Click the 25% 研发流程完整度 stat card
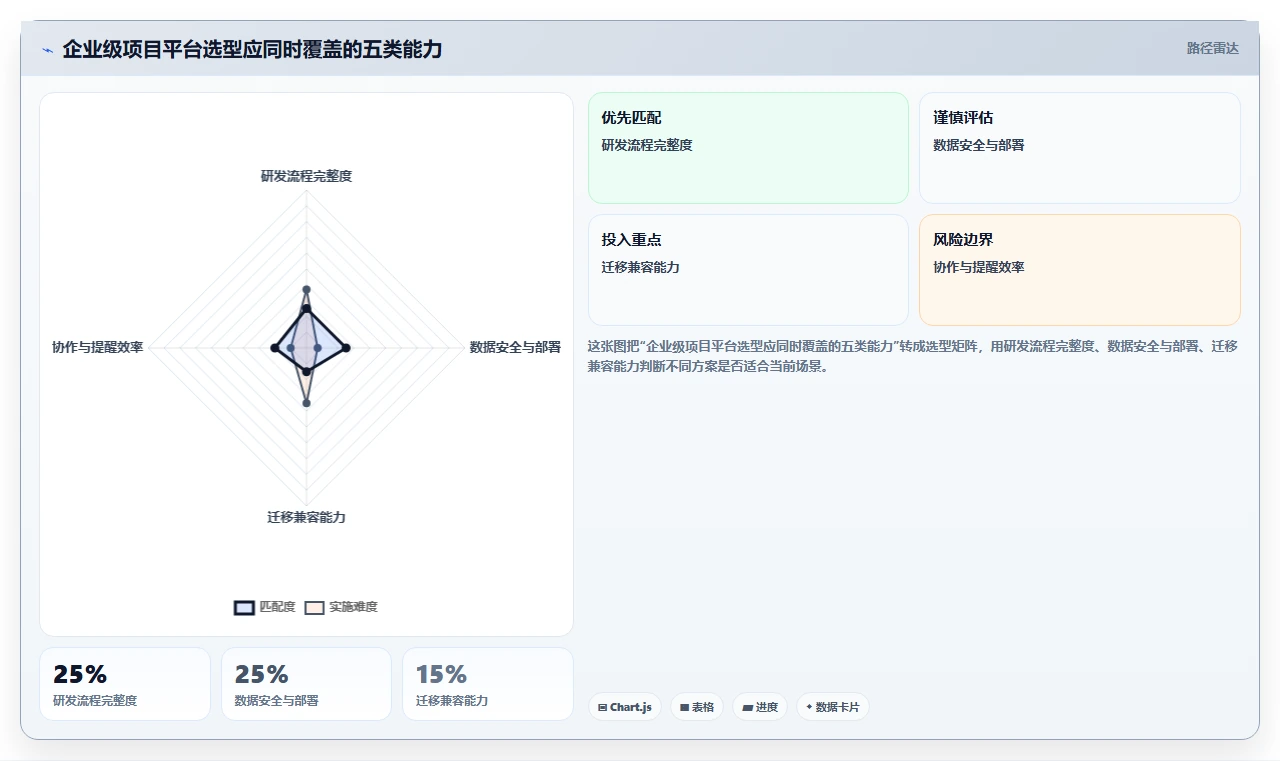Viewport: 1280px width, 761px height. click(125, 684)
